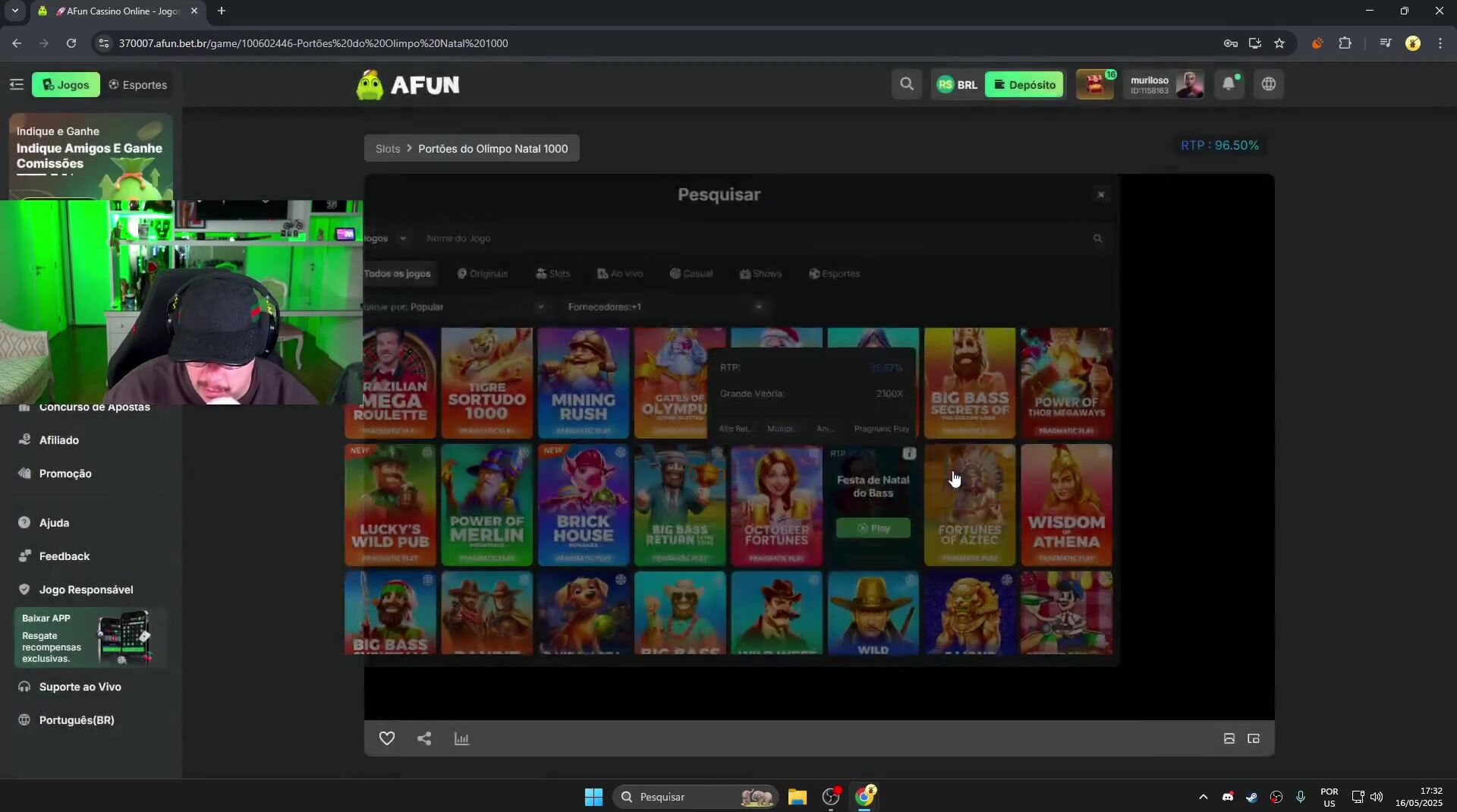1457x812 pixels.
Task: Click the Depósito button
Action: pos(1024,84)
